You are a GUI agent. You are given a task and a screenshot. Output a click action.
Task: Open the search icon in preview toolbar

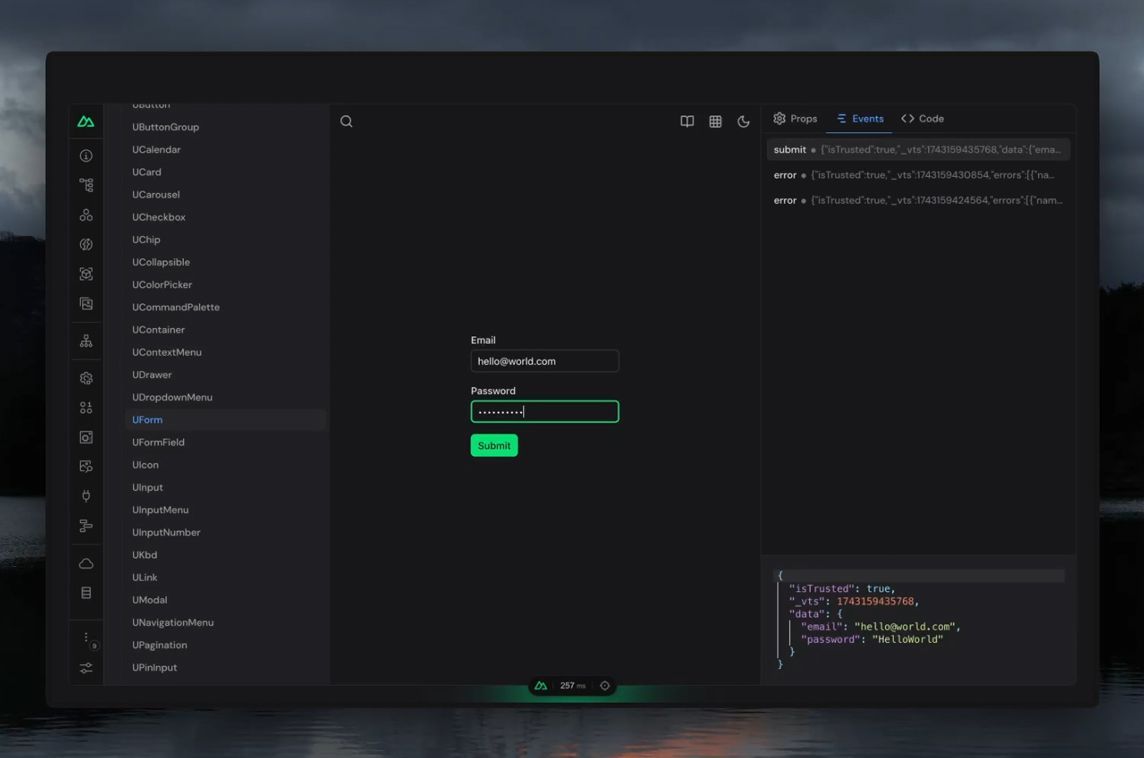pyautogui.click(x=347, y=121)
